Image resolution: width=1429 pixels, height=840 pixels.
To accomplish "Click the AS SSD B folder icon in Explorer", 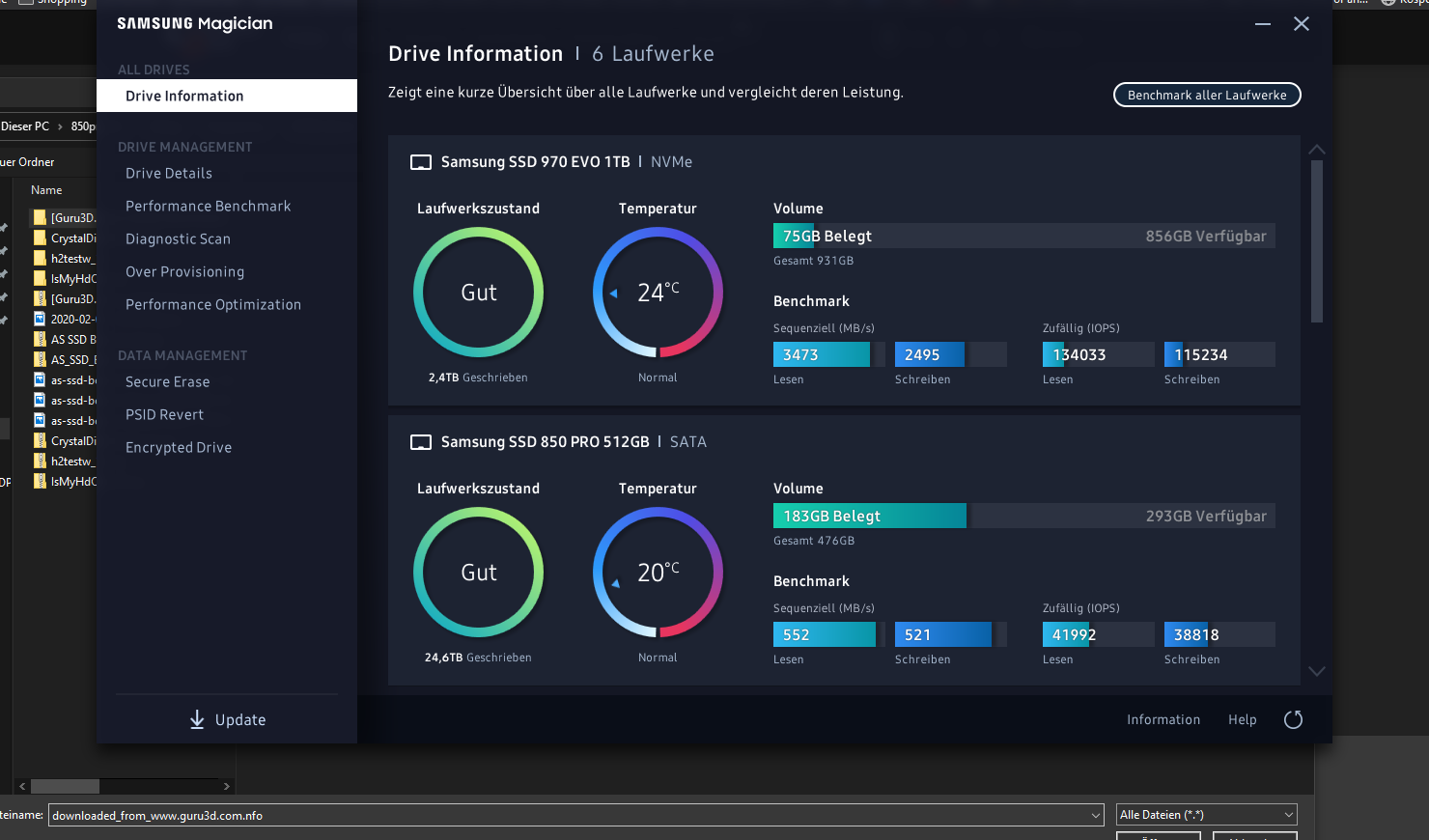I will pyautogui.click(x=40, y=339).
